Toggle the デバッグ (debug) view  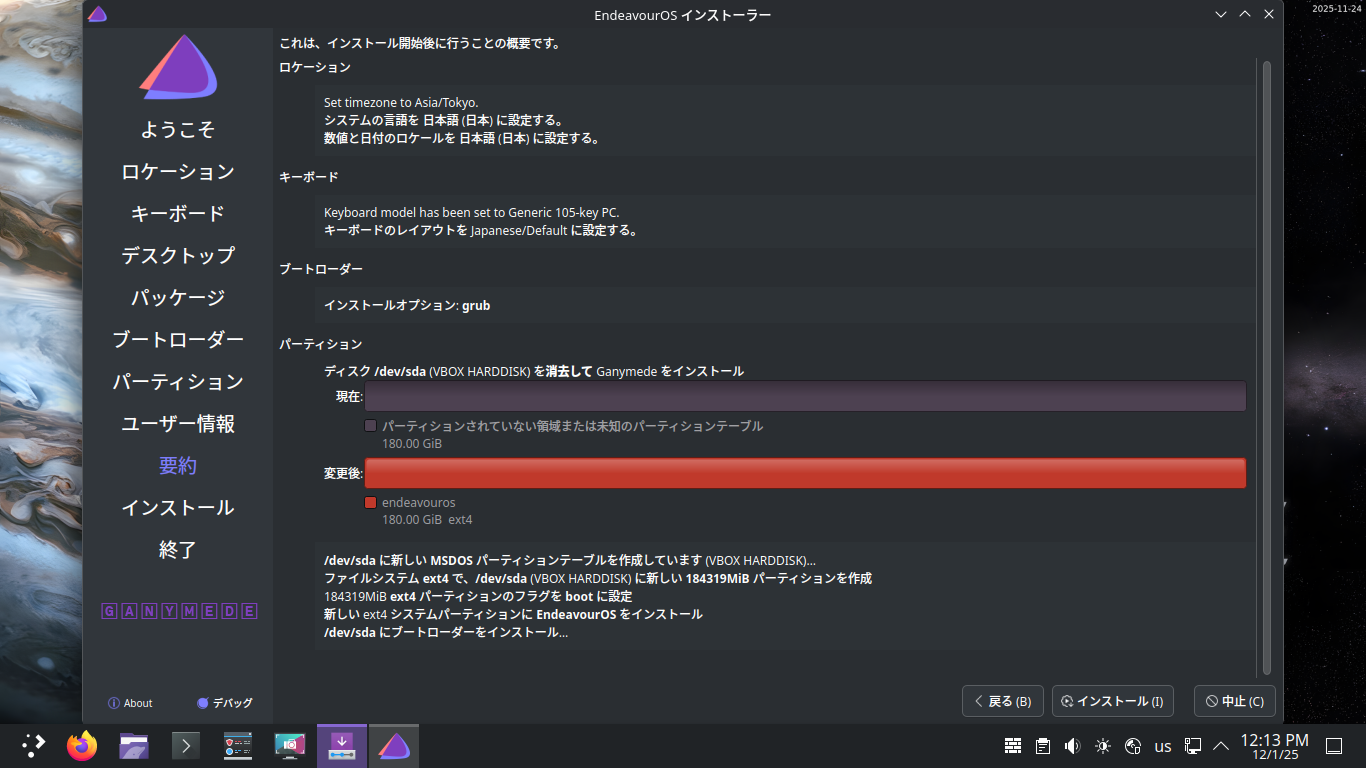(225, 703)
